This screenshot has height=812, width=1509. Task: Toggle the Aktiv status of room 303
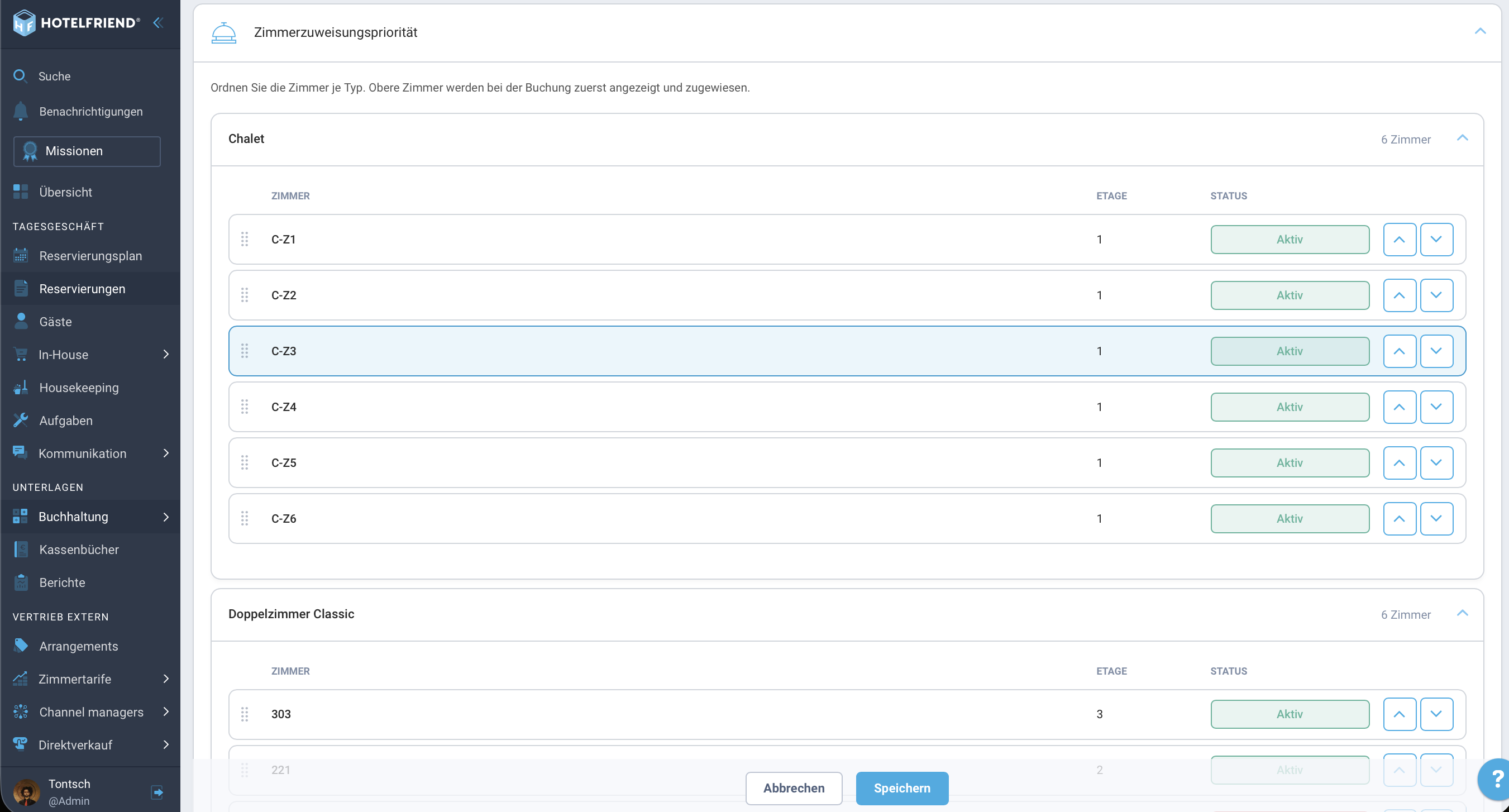[1290, 714]
